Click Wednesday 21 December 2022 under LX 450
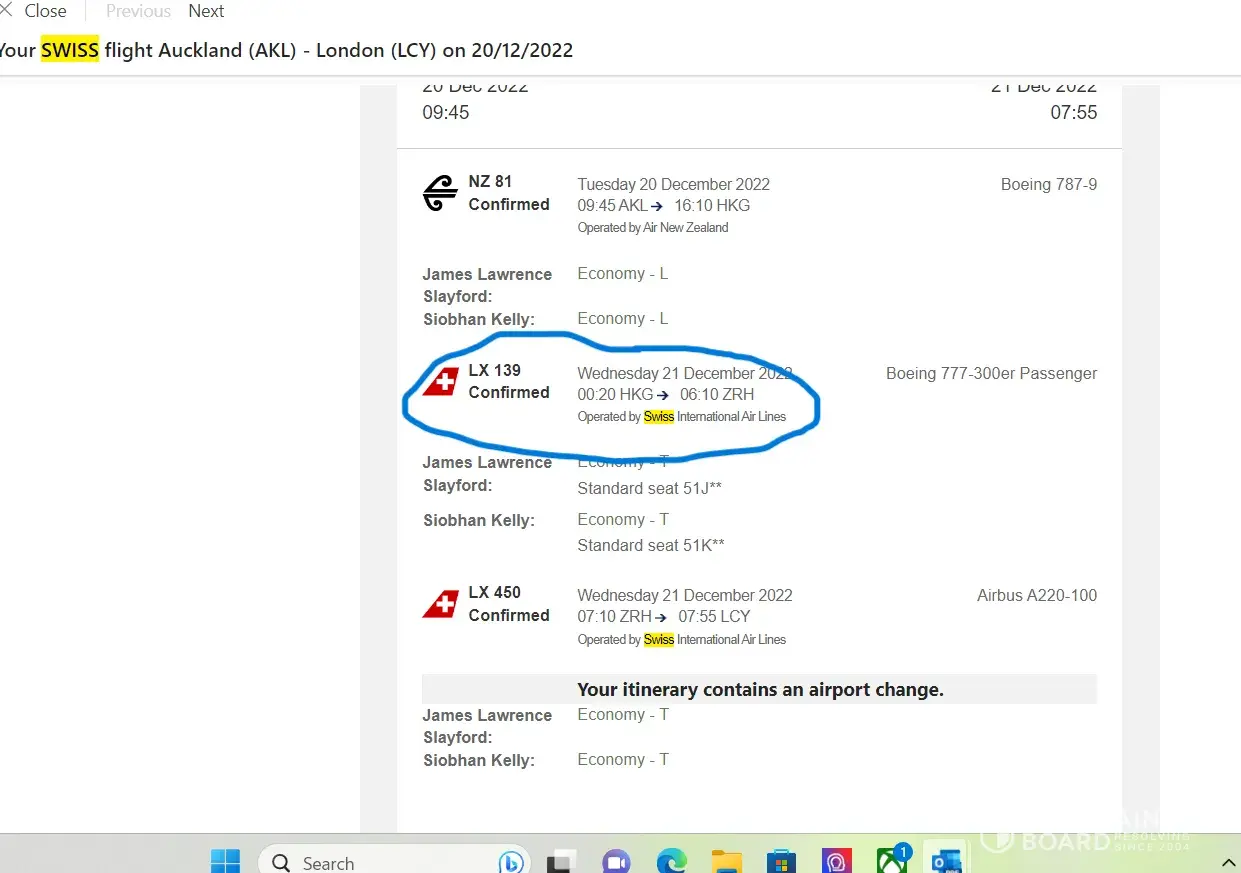The image size is (1241, 873). [x=685, y=595]
